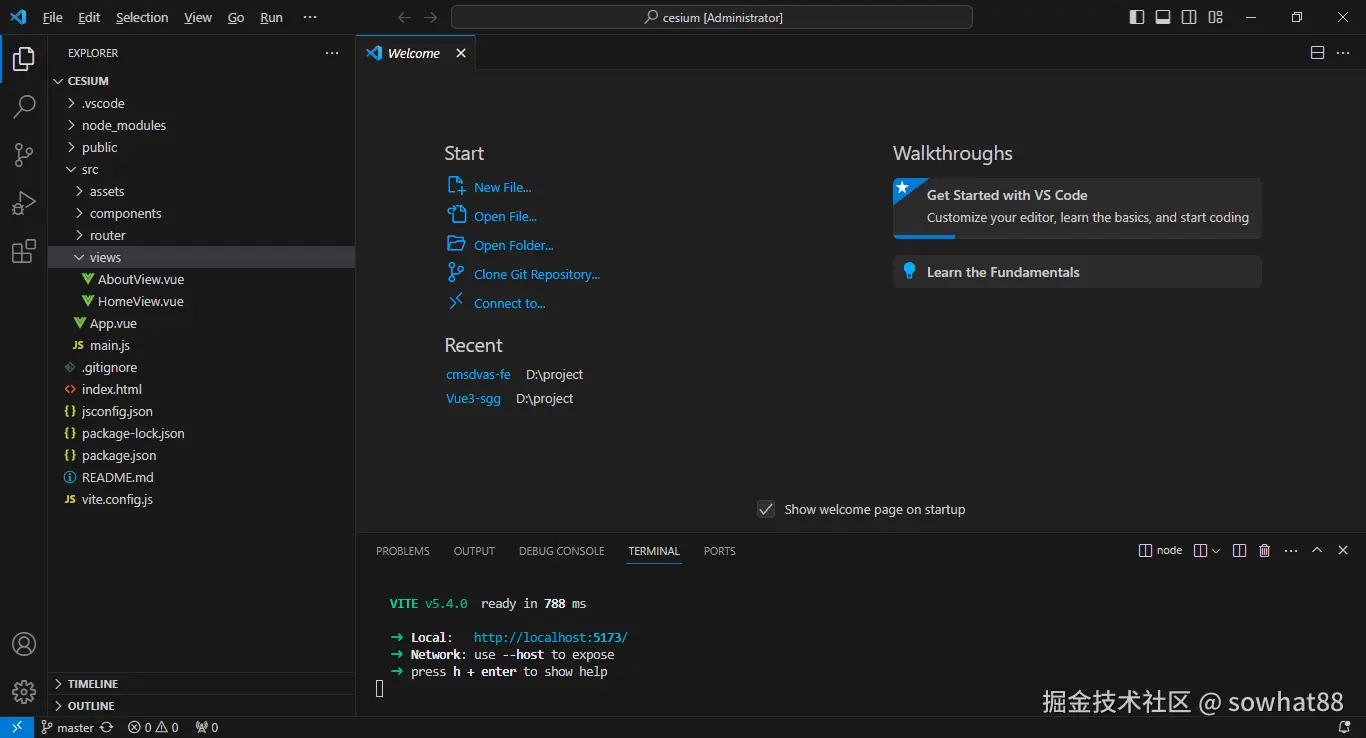Click the Accounts icon
The width and height of the screenshot is (1366, 738).
pyautogui.click(x=24, y=644)
